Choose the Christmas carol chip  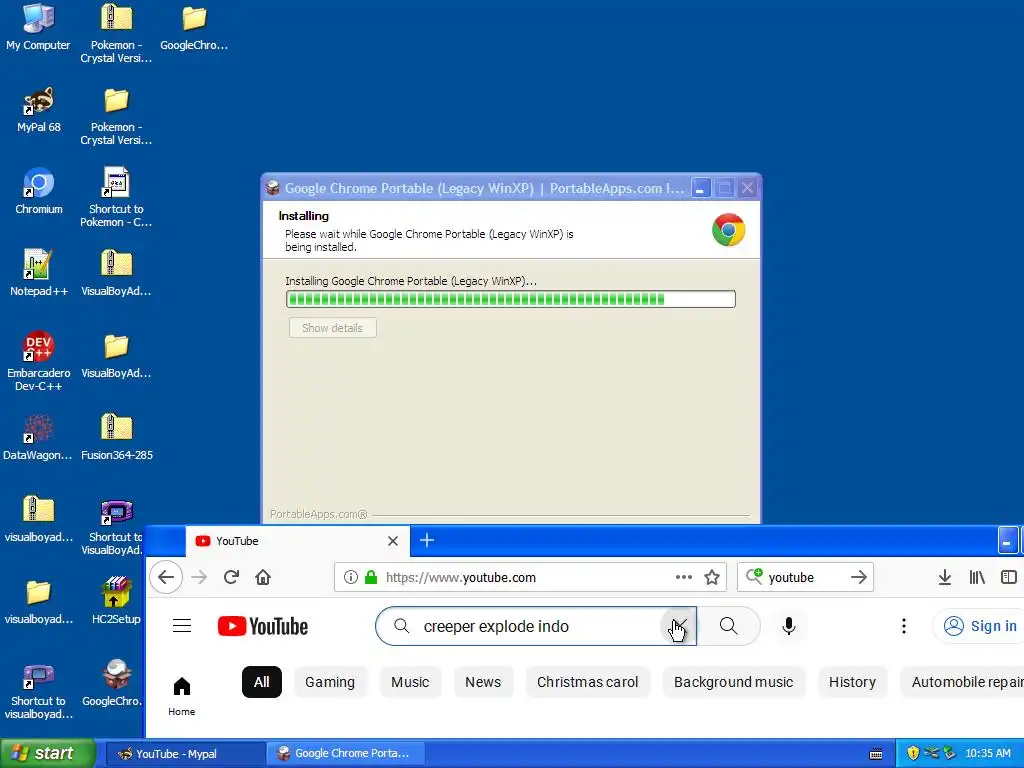point(587,682)
